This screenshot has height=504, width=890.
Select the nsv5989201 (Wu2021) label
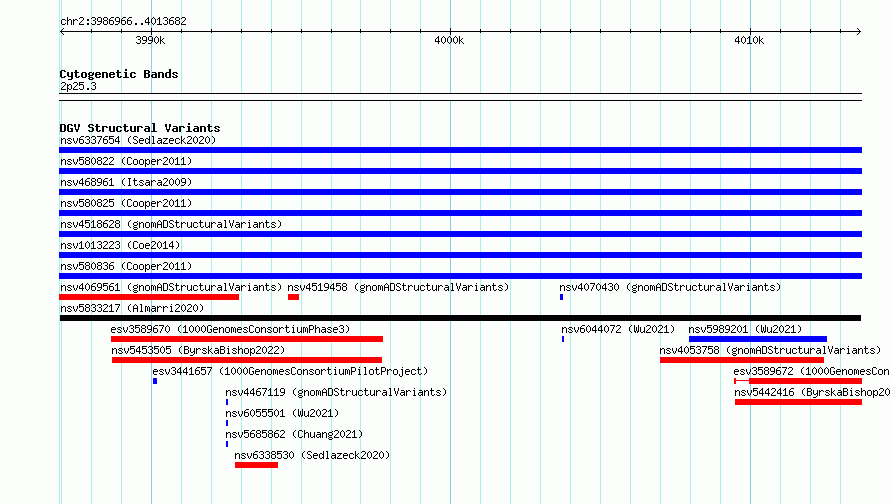pyautogui.click(x=745, y=329)
